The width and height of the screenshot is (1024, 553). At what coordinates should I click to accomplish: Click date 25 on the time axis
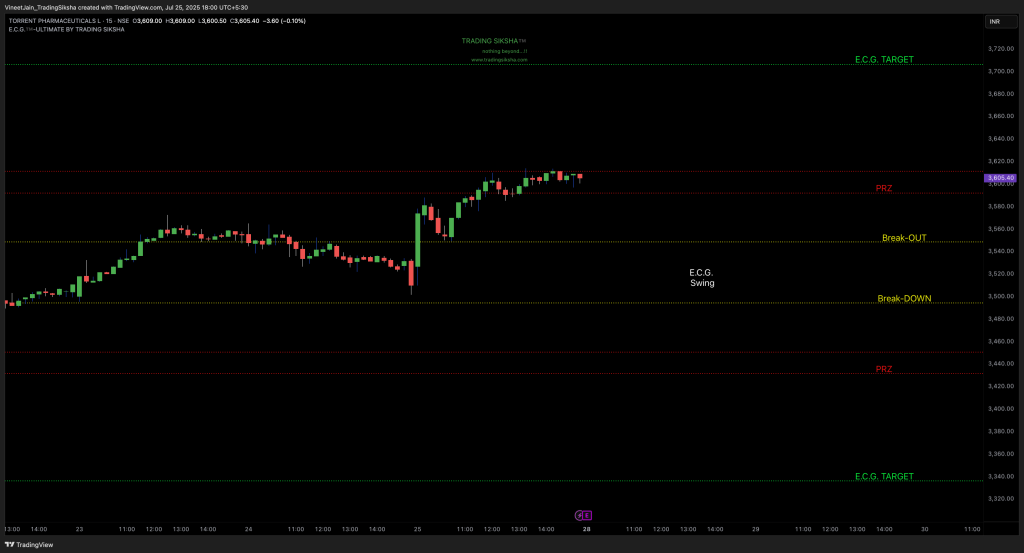pos(416,529)
